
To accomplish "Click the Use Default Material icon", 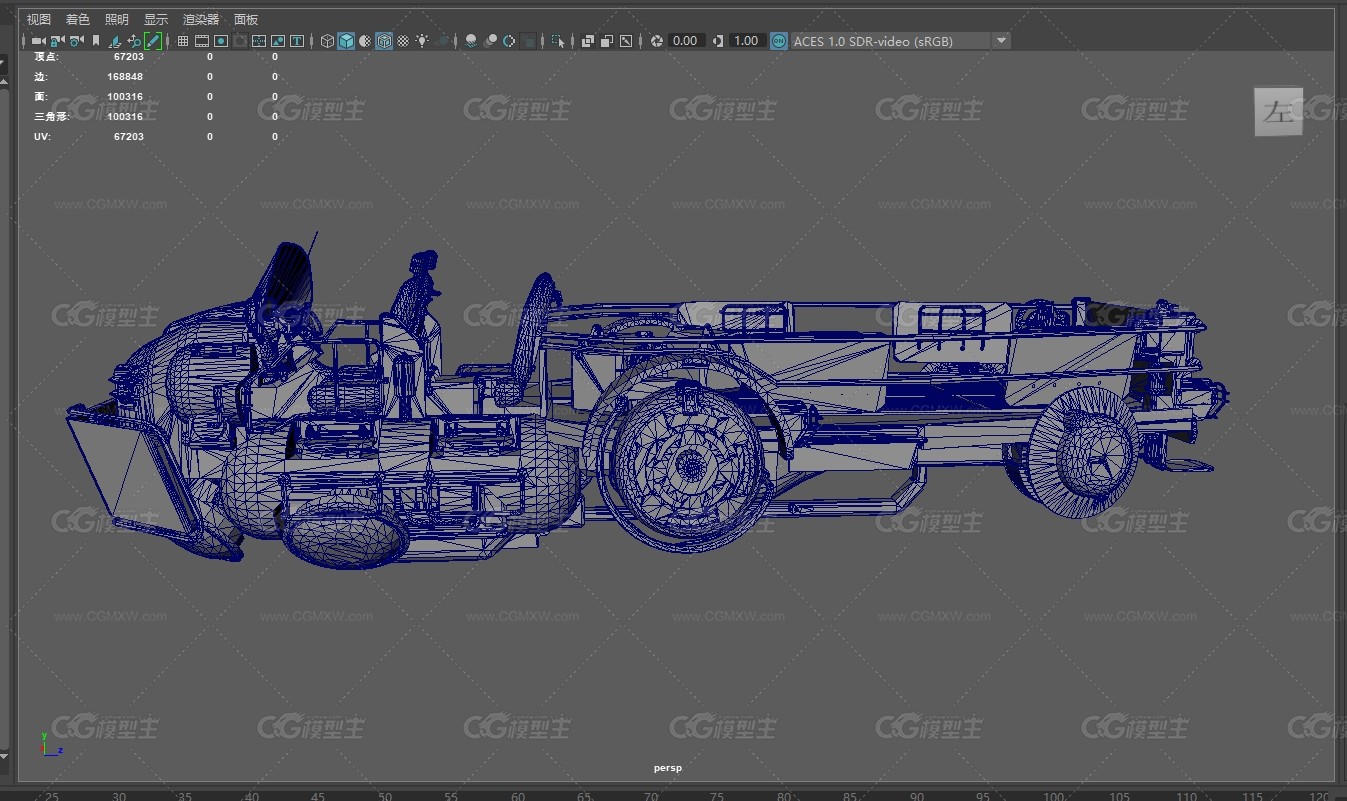I will tap(365, 41).
